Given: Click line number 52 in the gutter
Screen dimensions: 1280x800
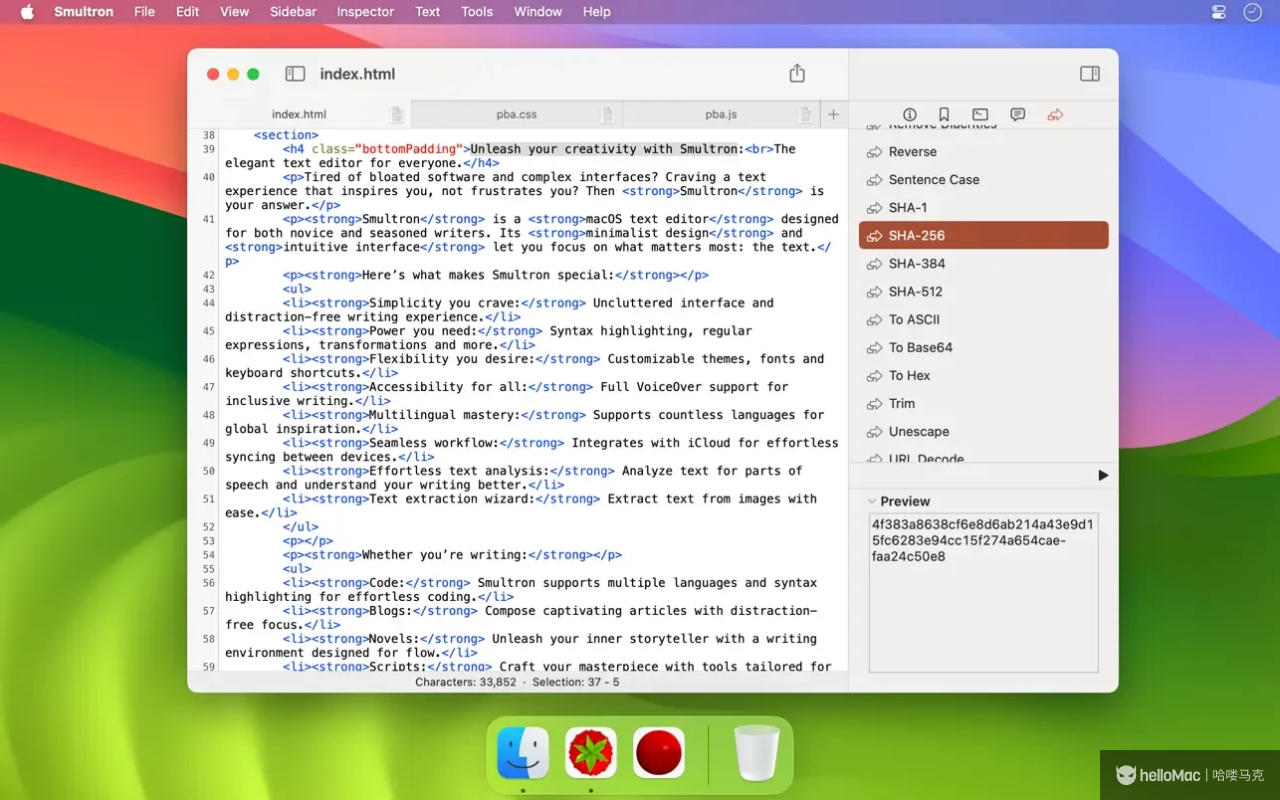Looking at the screenshot, I should (x=208, y=527).
